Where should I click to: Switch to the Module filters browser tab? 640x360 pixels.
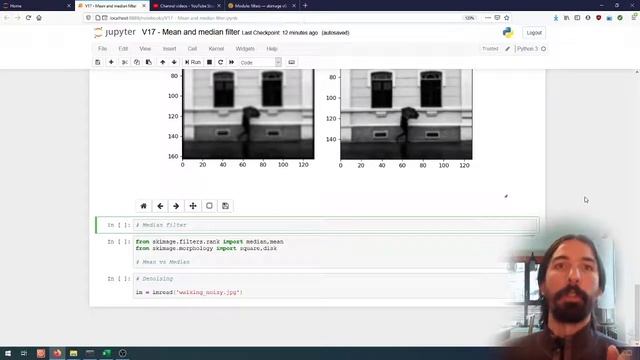[262, 6]
